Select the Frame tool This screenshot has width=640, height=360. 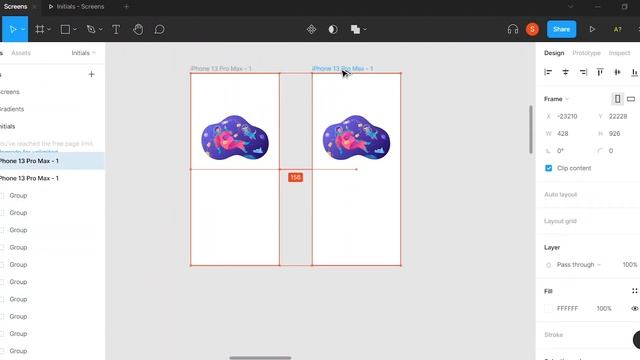40,29
